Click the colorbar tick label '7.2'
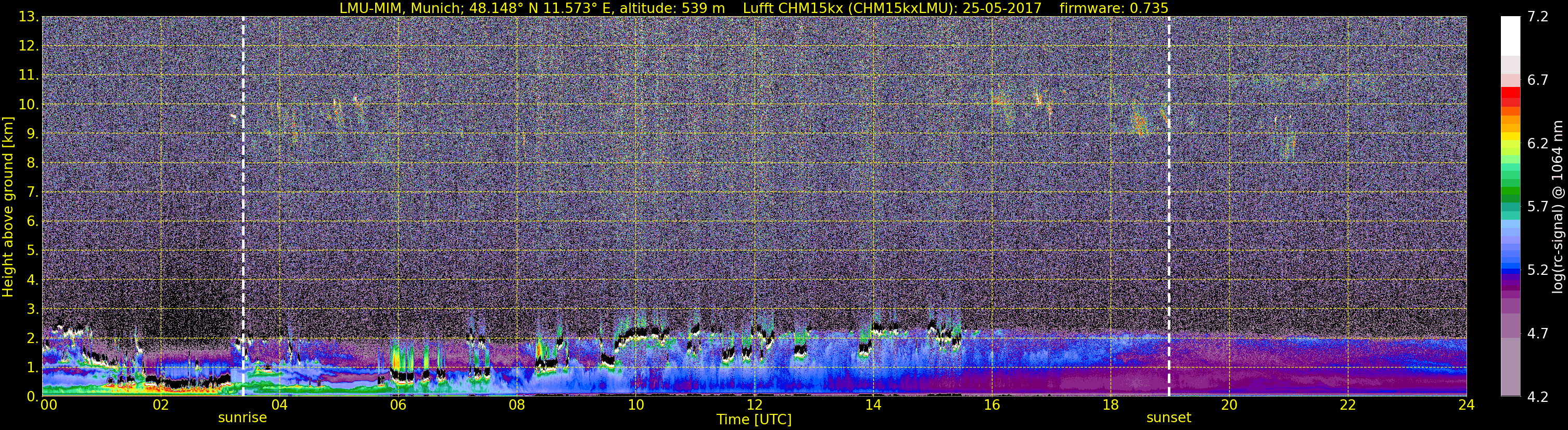This screenshot has width=1568, height=430. pyautogui.click(x=1538, y=17)
